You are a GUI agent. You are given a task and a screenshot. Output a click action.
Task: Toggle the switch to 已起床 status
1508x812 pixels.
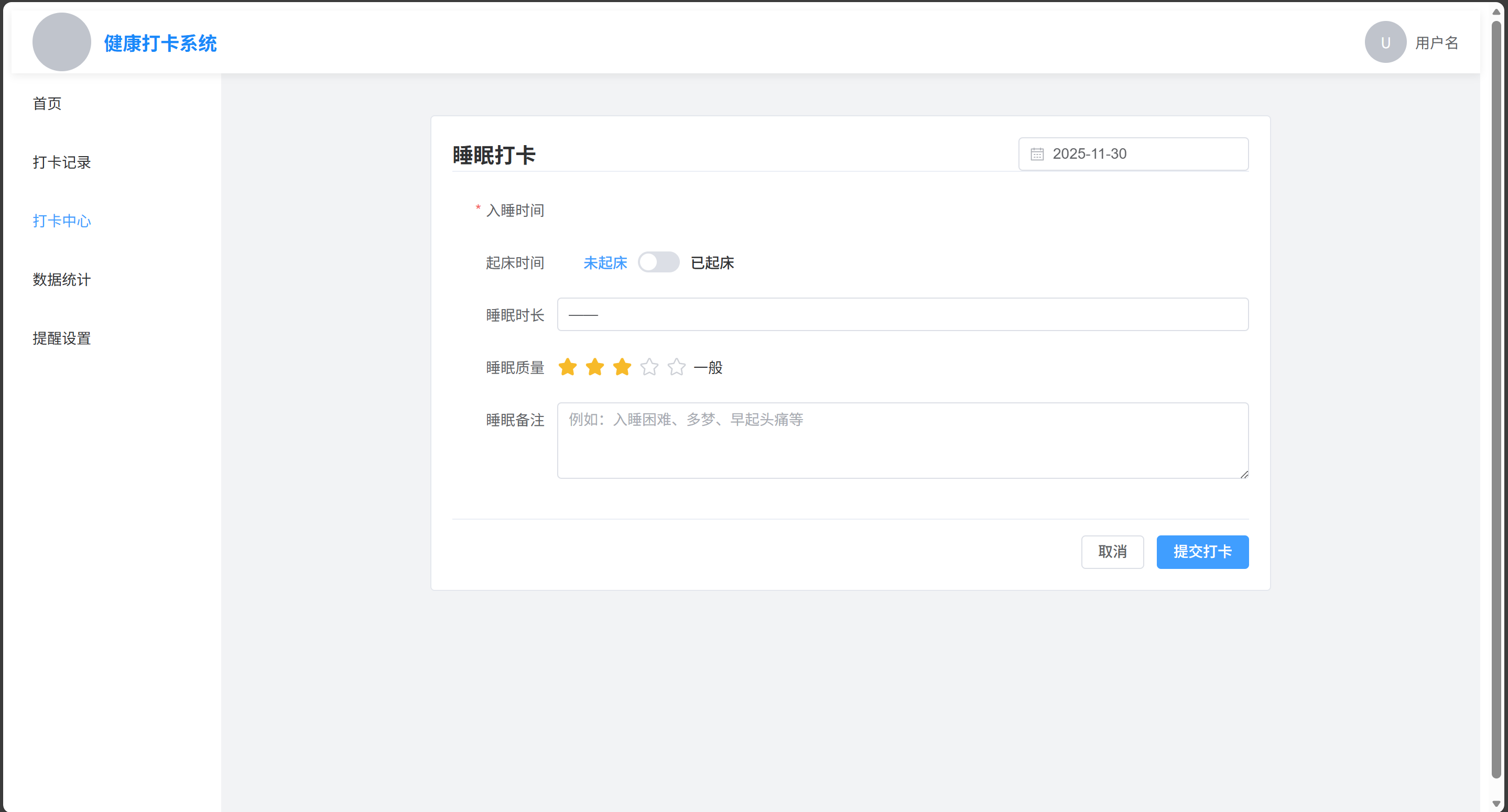658,262
